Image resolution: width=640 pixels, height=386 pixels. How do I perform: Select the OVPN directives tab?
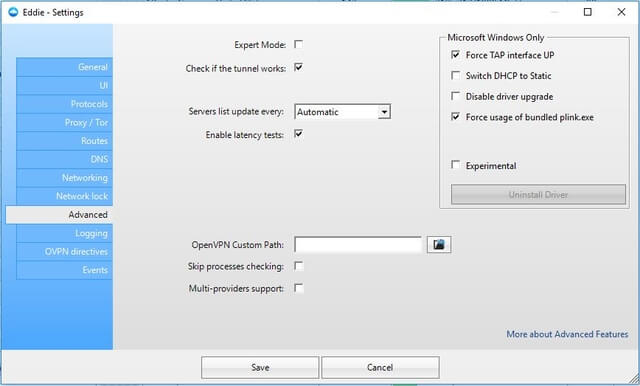coord(64,252)
